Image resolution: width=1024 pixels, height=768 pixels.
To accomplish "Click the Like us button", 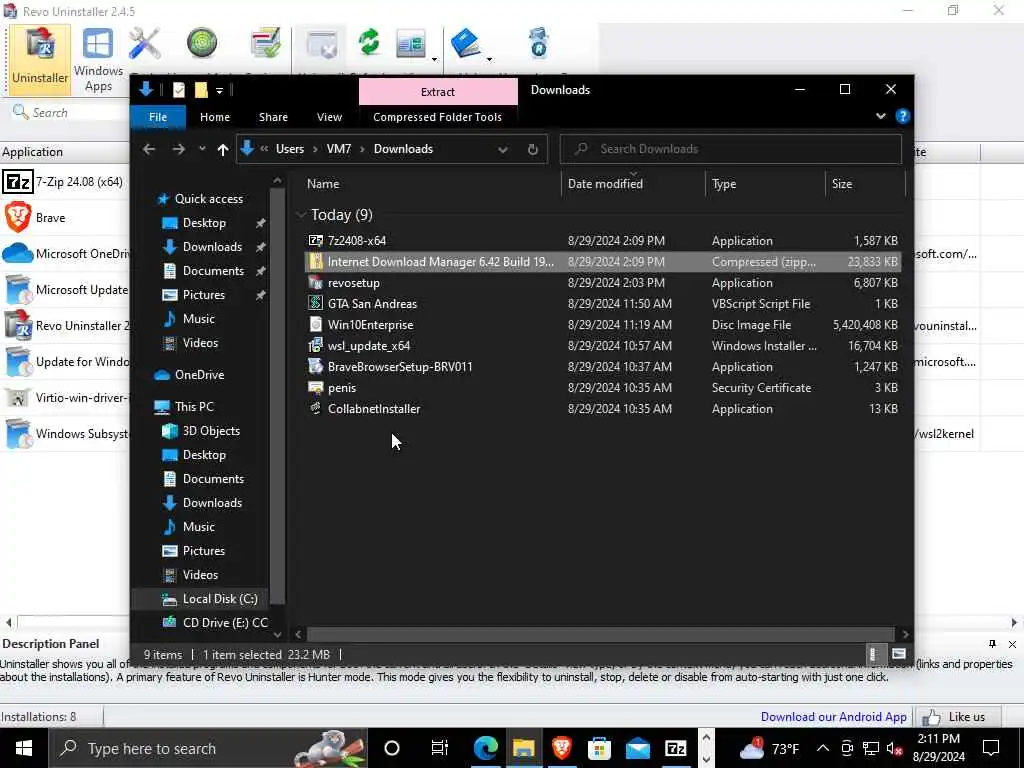I will click(960, 716).
